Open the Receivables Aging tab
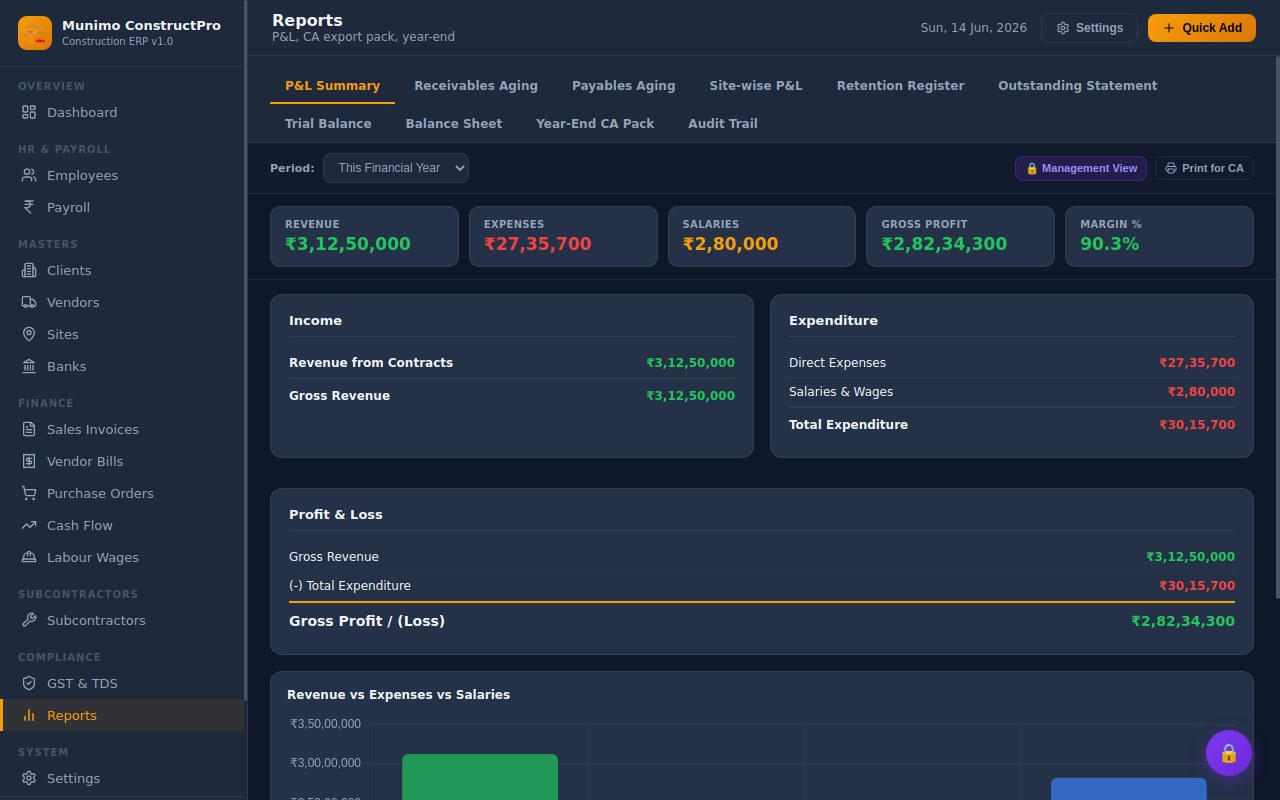Image resolution: width=1280 pixels, height=800 pixels. point(476,86)
